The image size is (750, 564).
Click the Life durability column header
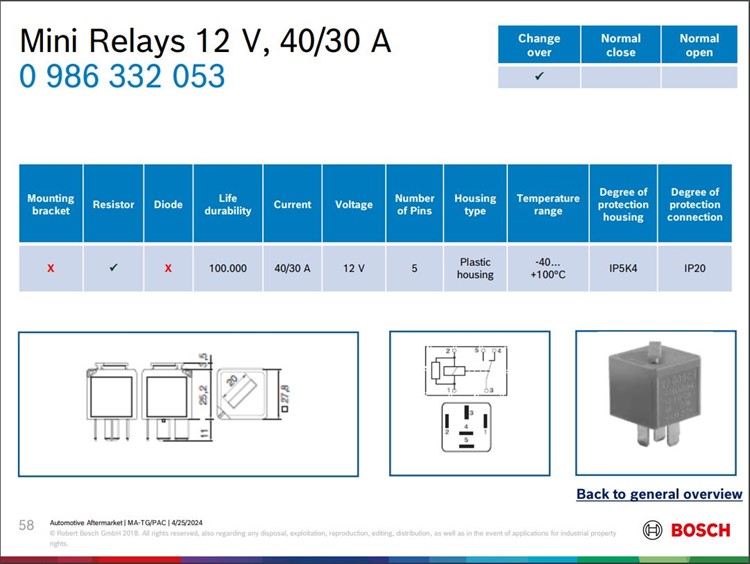tap(228, 204)
